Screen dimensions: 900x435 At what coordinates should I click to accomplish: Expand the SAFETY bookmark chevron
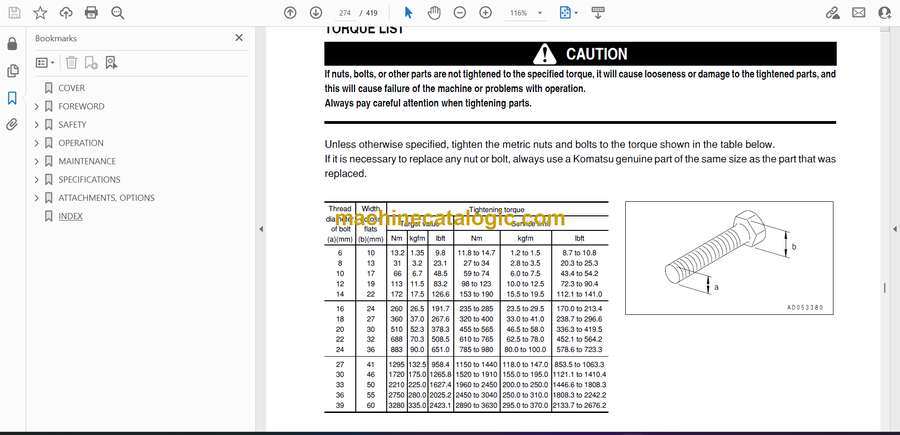coord(36,125)
